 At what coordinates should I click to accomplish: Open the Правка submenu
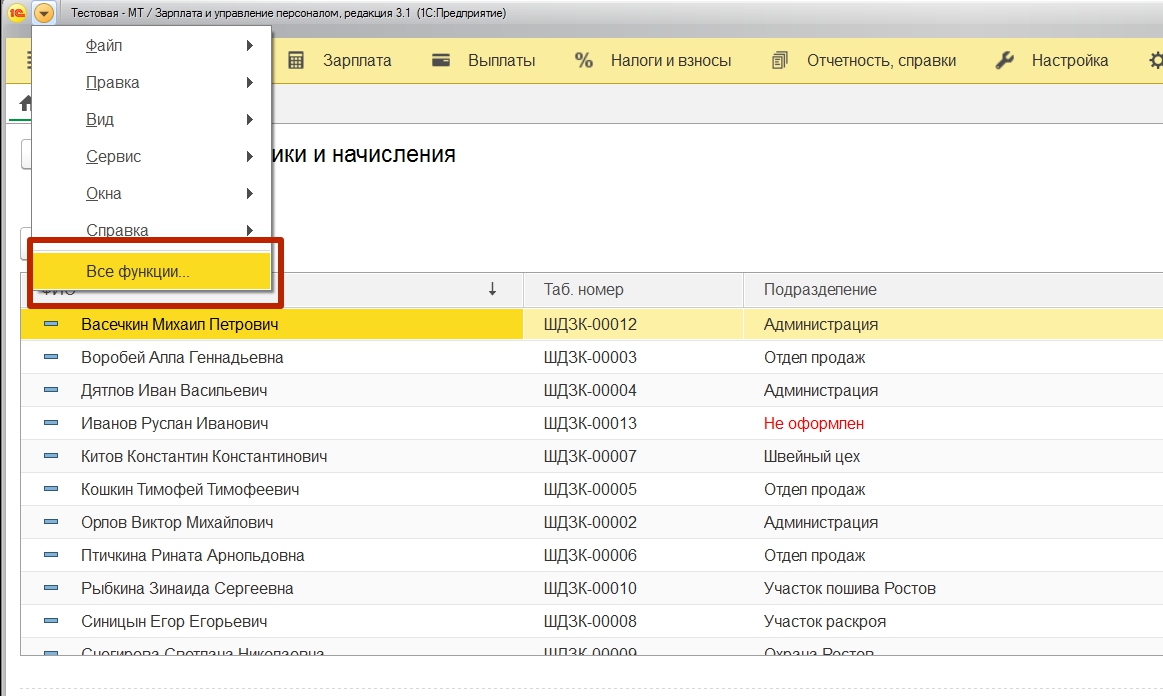pyautogui.click(x=152, y=82)
